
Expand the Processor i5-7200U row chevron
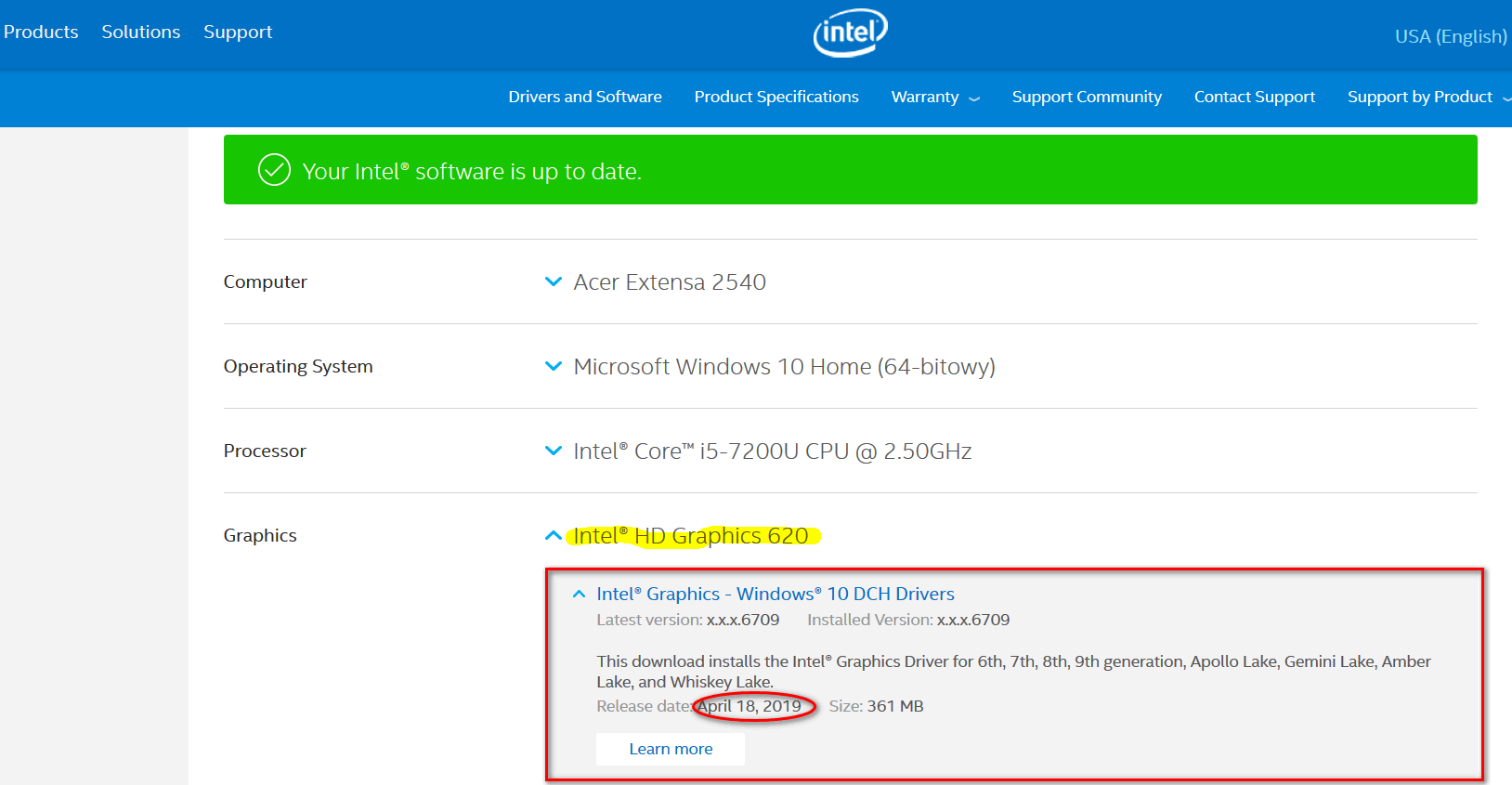[x=553, y=451]
